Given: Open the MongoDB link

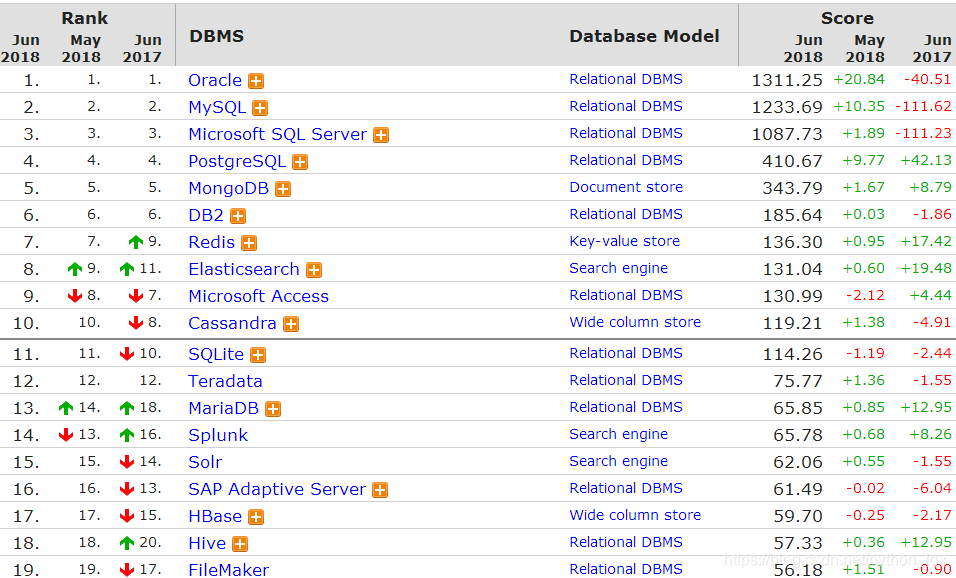Looking at the screenshot, I should pyautogui.click(x=228, y=188).
